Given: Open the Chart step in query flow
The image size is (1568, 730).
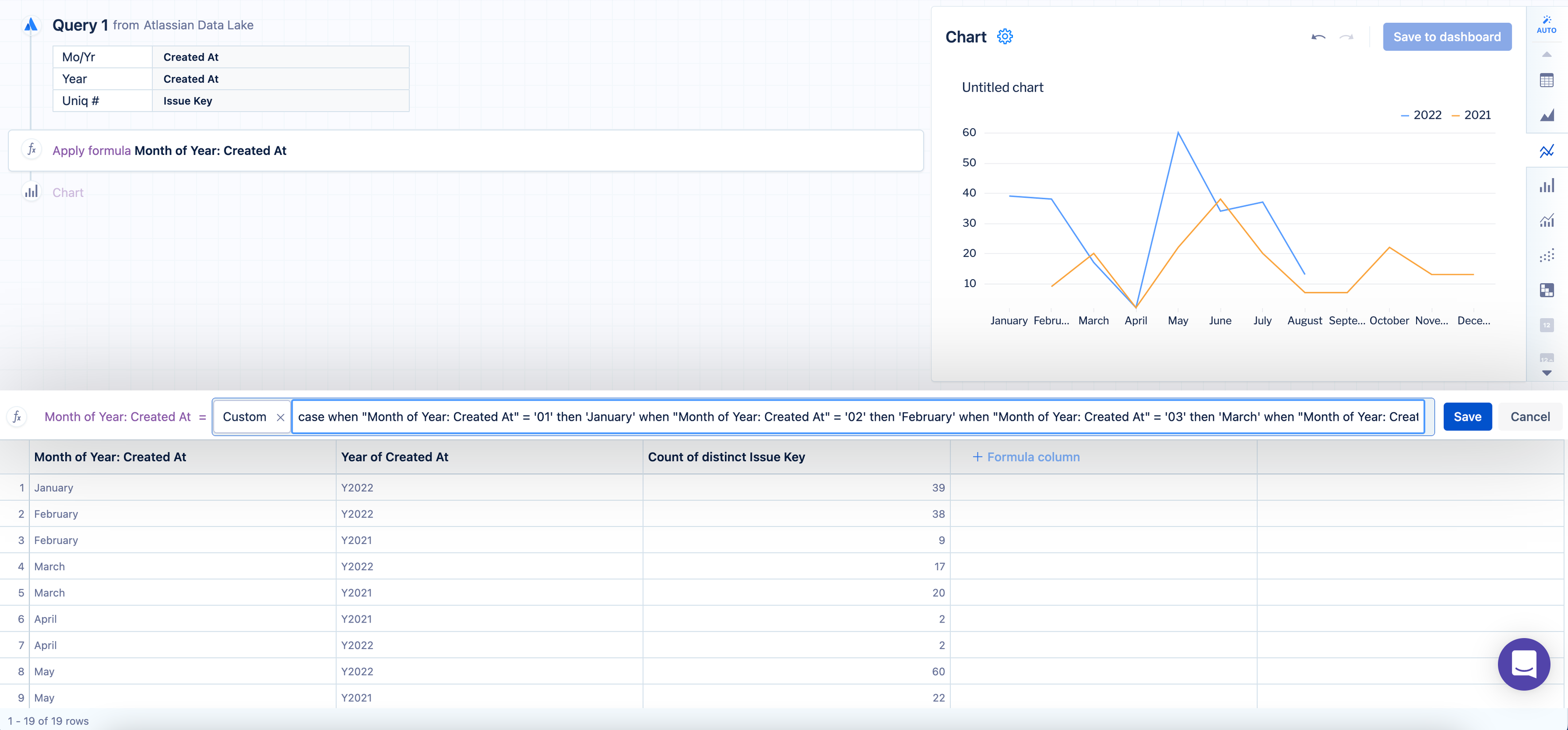Looking at the screenshot, I should tap(68, 193).
